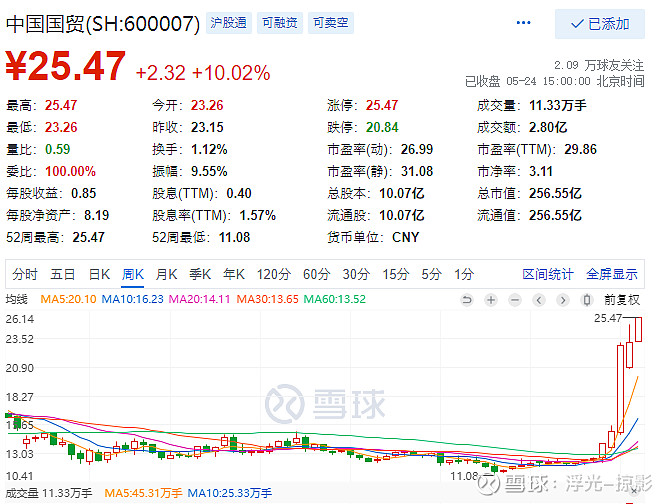Click the 跌停 value 20.84
The image size is (672, 504).
click(x=382, y=127)
